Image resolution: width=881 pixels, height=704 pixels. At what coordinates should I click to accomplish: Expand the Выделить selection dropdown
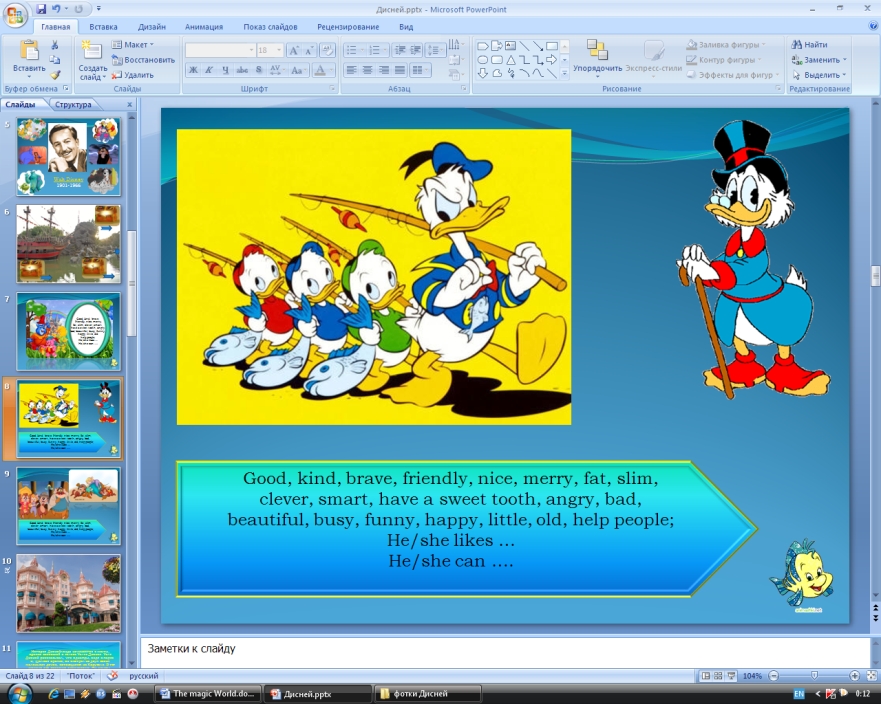pyautogui.click(x=819, y=75)
